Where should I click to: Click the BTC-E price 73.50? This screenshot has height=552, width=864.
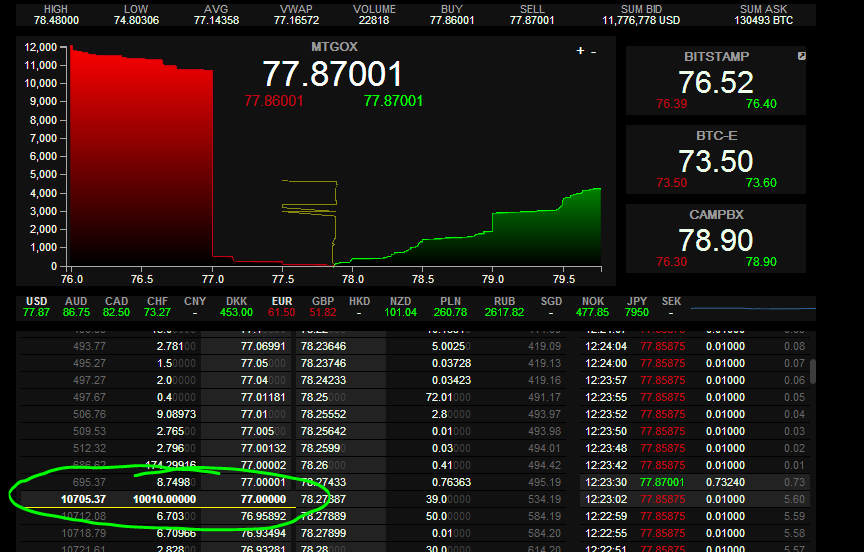coord(716,161)
